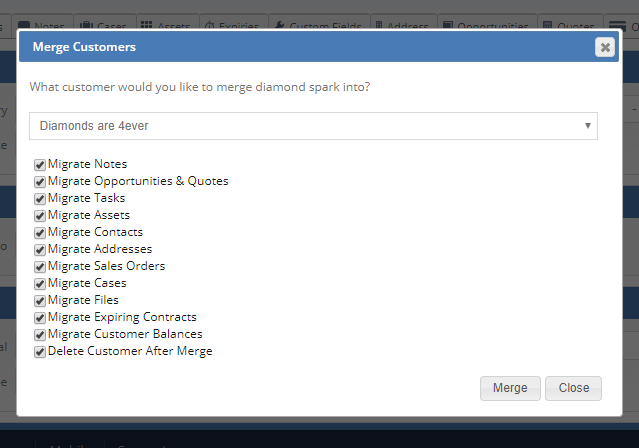This screenshot has height=448, width=639.
Task: Close the Merge Customers dialog with X icon
Action: pyautogui.click(x=605, y=47)
